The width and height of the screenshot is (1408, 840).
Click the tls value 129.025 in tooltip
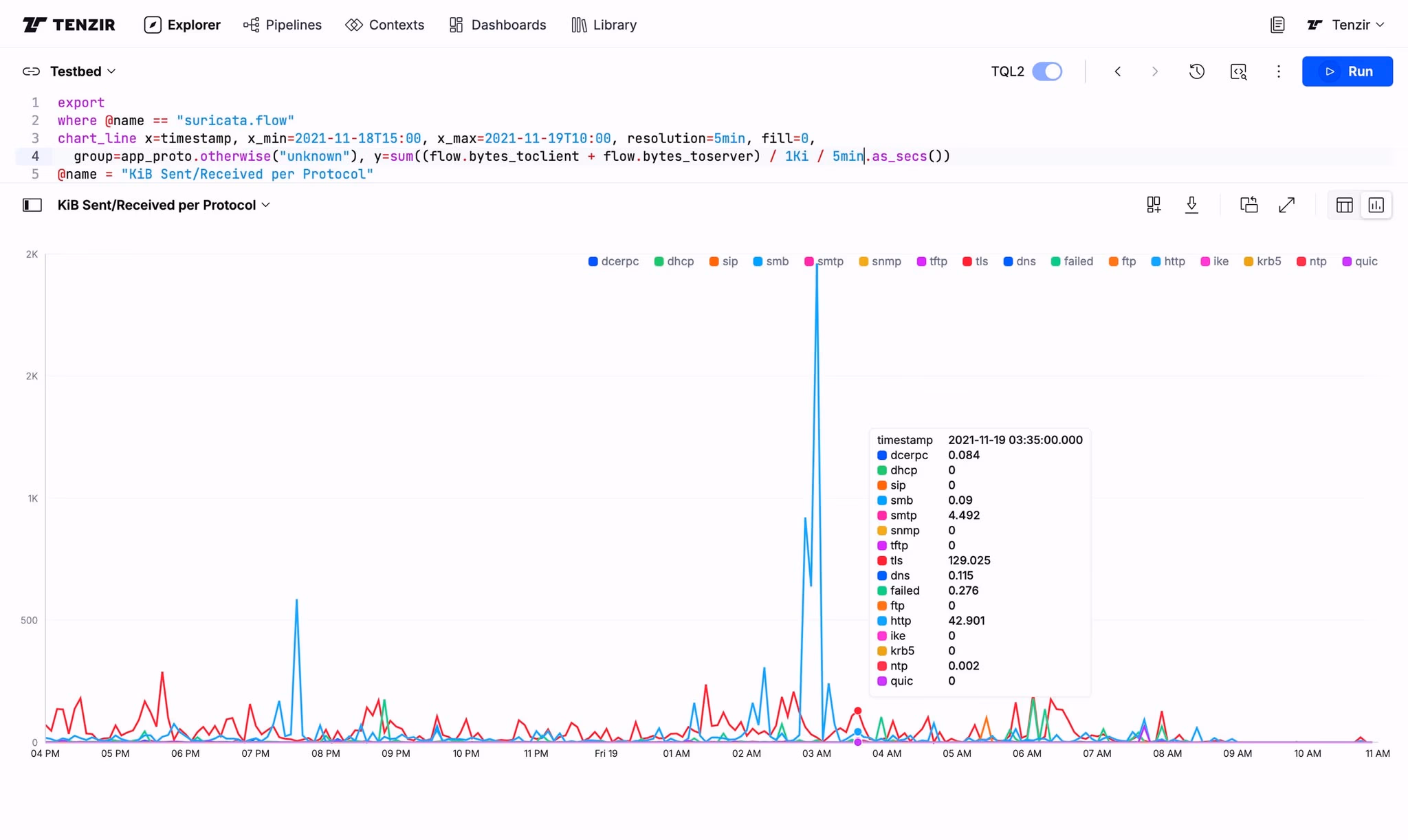[969, 560]
